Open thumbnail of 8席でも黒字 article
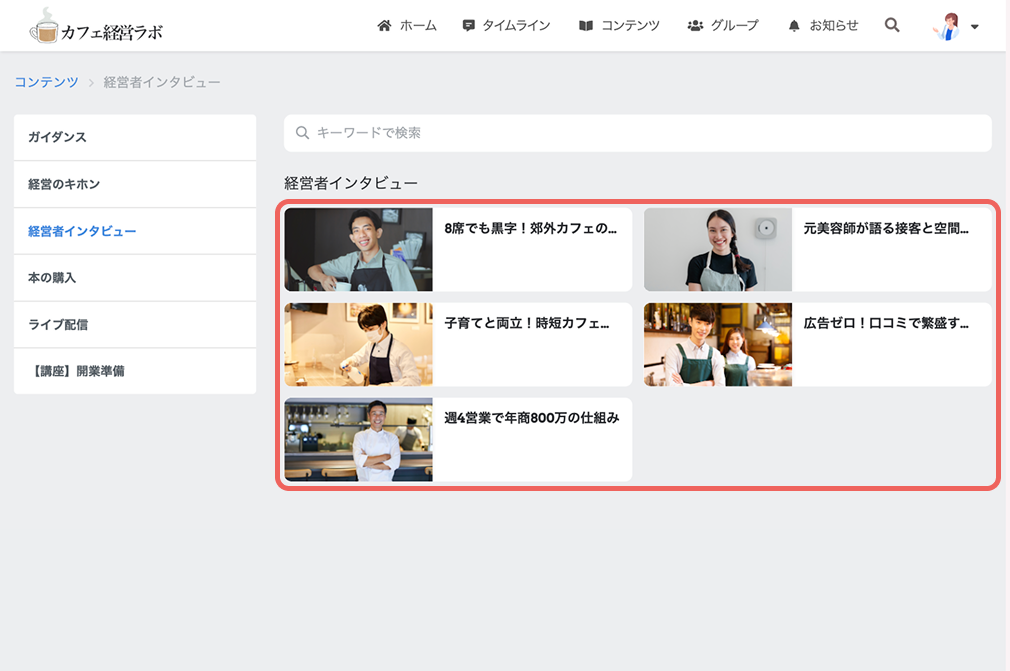The height and width of the screenshot is (671, 1010). (x=359, y=249)
